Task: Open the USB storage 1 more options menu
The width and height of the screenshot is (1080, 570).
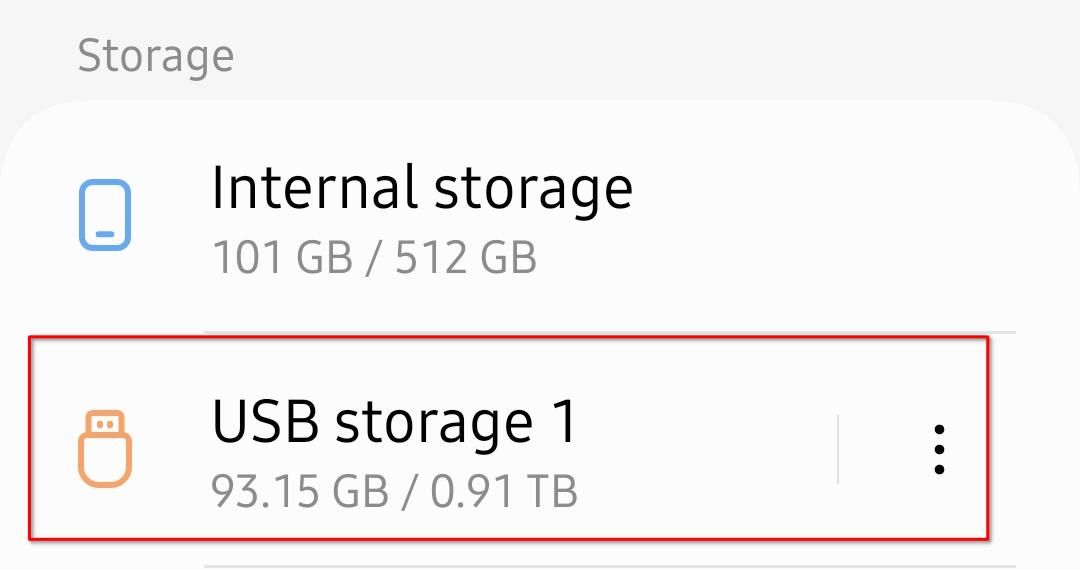Action: (938, 449)
